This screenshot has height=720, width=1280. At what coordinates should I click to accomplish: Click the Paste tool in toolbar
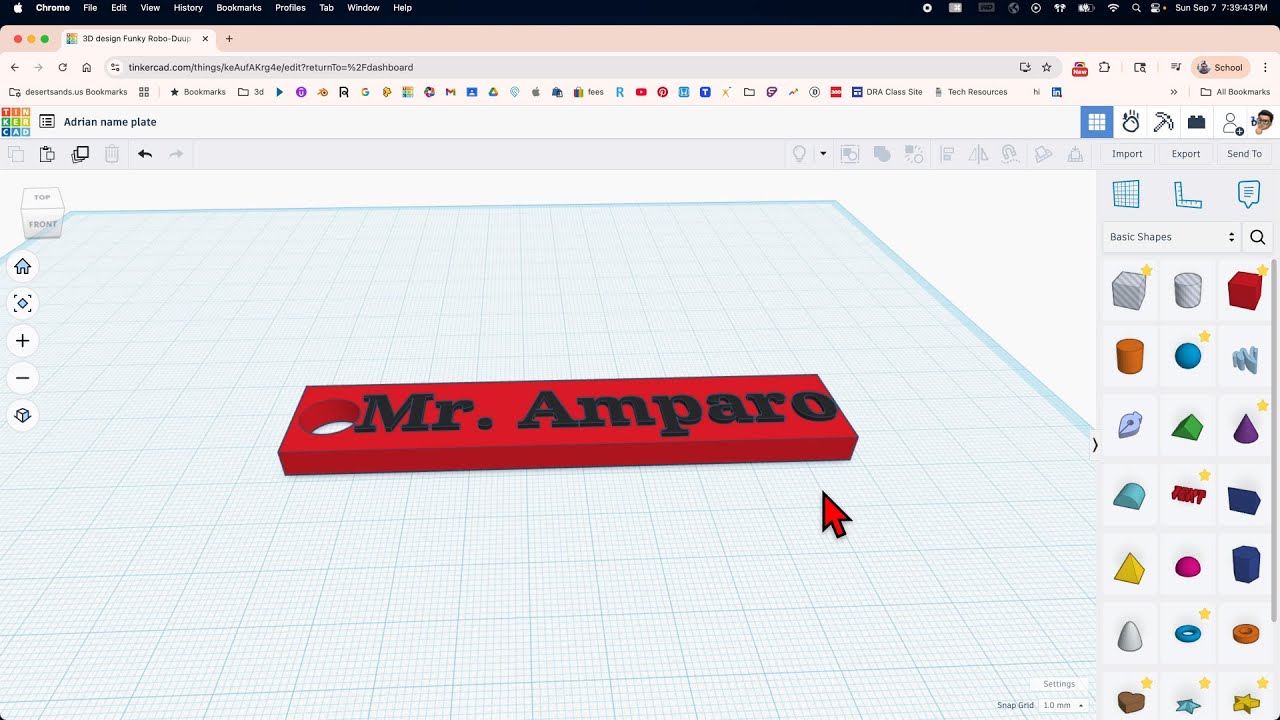click(47, 154)
